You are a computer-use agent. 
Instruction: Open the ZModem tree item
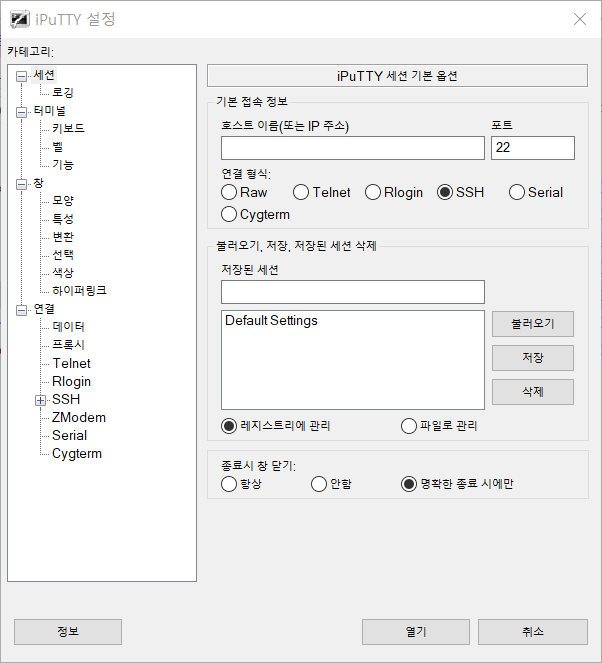(x=79, y=417)
